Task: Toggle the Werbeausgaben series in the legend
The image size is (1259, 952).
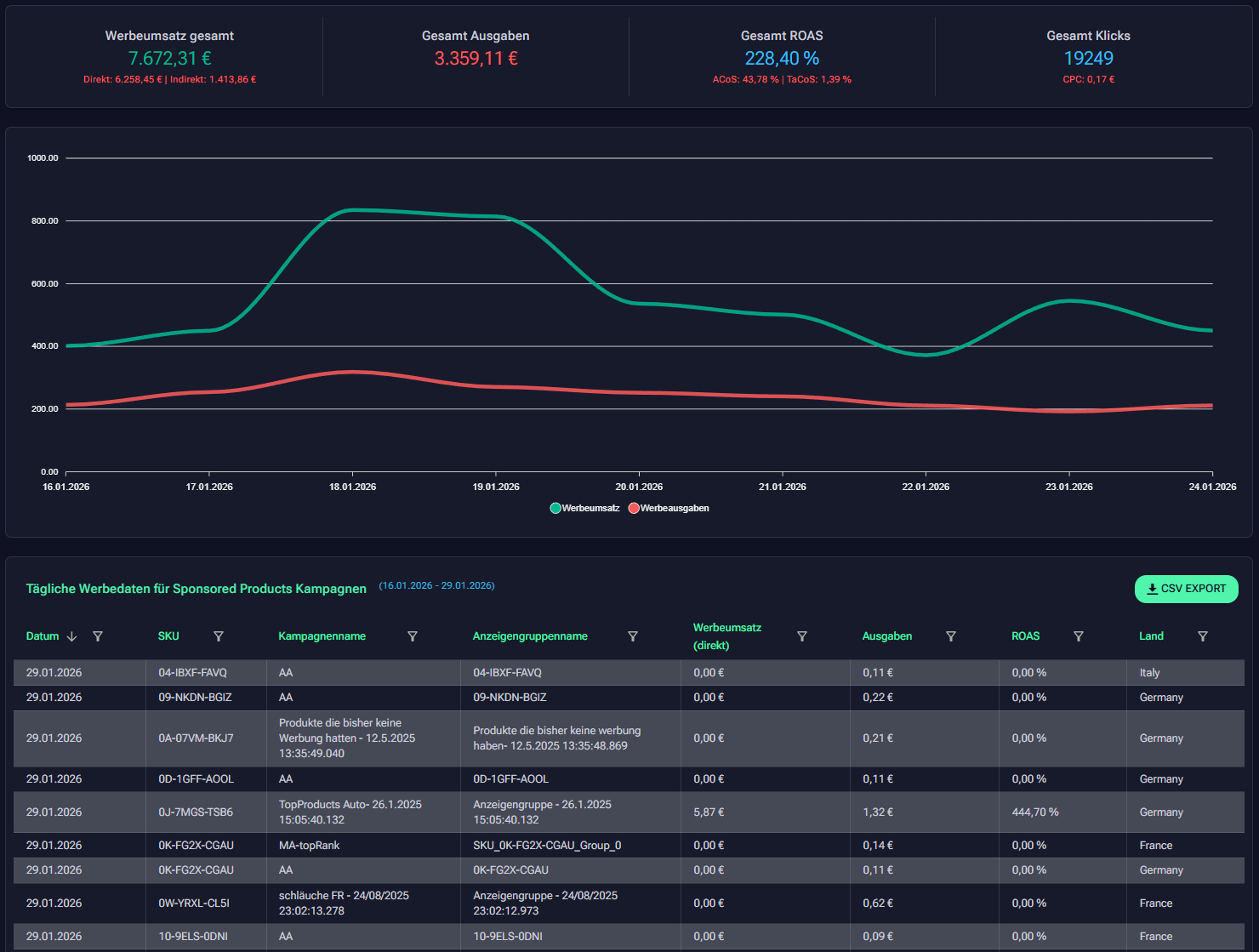Action: pyautogui.click(x=669, y=508)
